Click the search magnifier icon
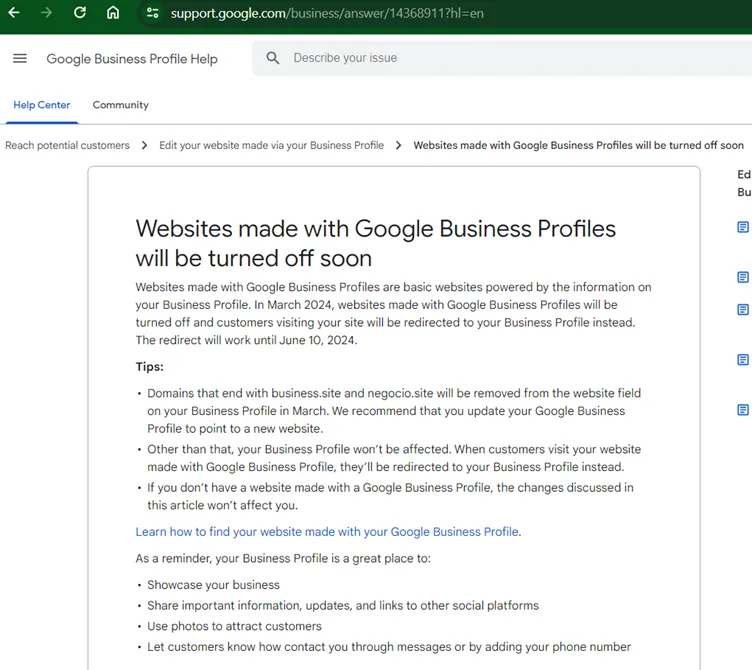This screenshot has height=670, width=752. point(273,58)
